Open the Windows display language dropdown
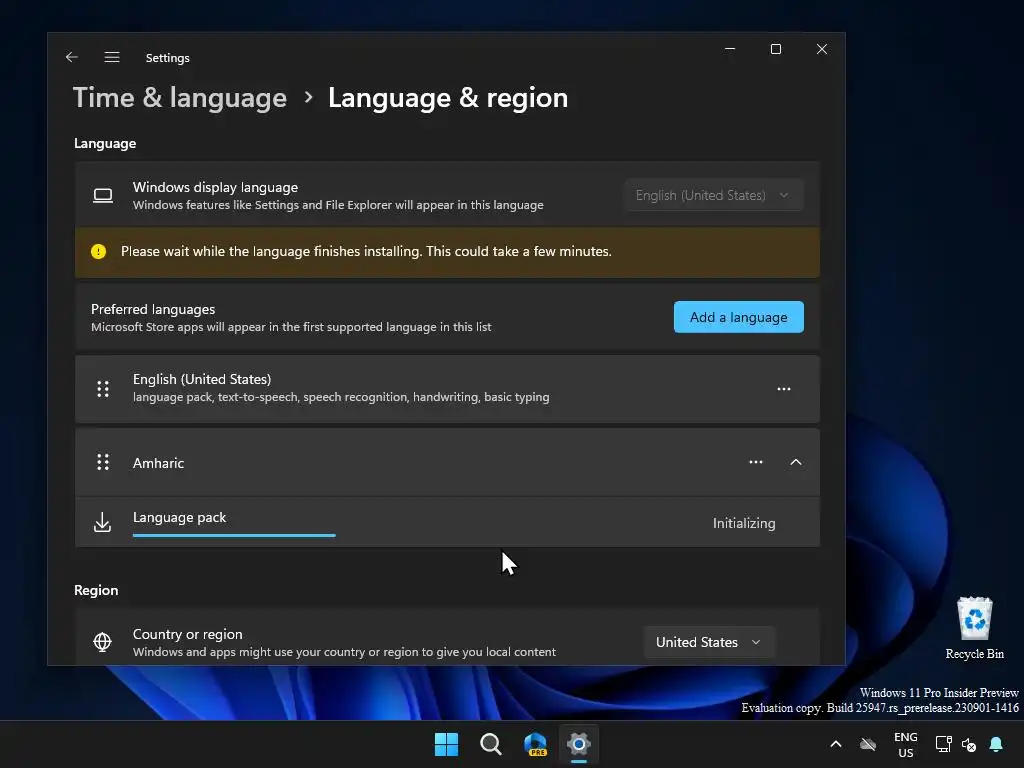This screenshot has height=768, width=1024. (x=713, y=195)
